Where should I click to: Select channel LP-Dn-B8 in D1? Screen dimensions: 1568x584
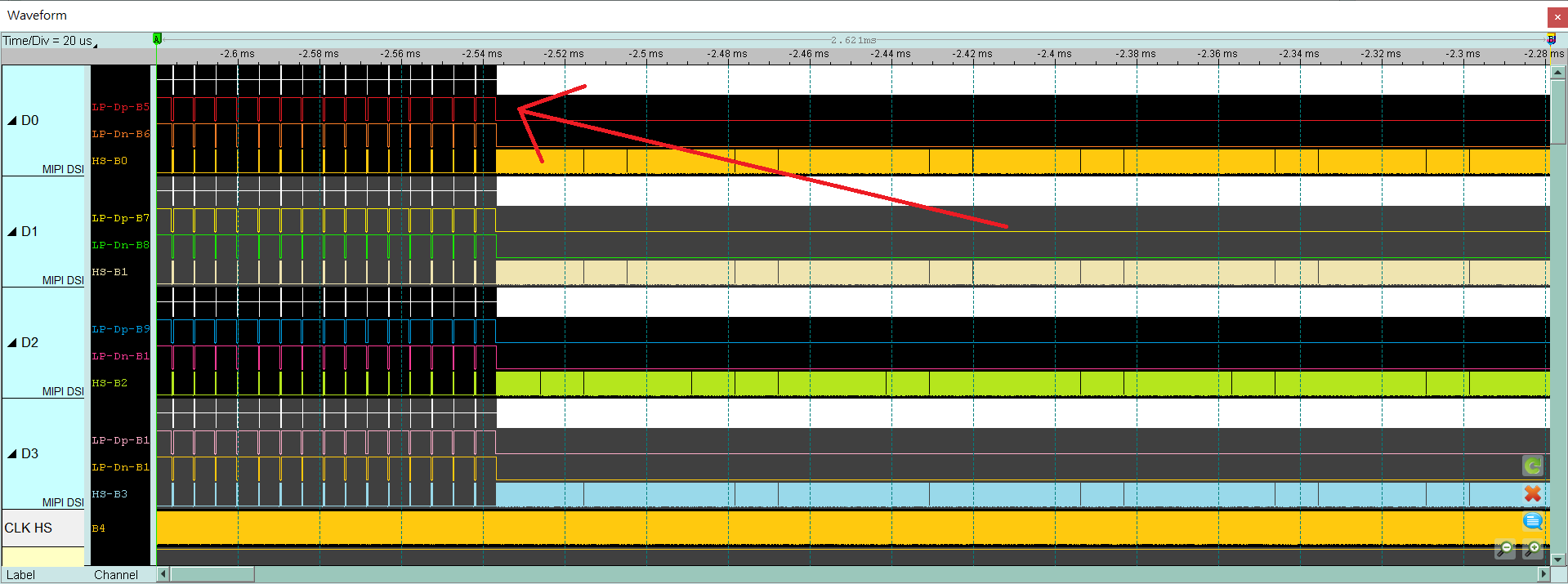[x=120, y=245]
